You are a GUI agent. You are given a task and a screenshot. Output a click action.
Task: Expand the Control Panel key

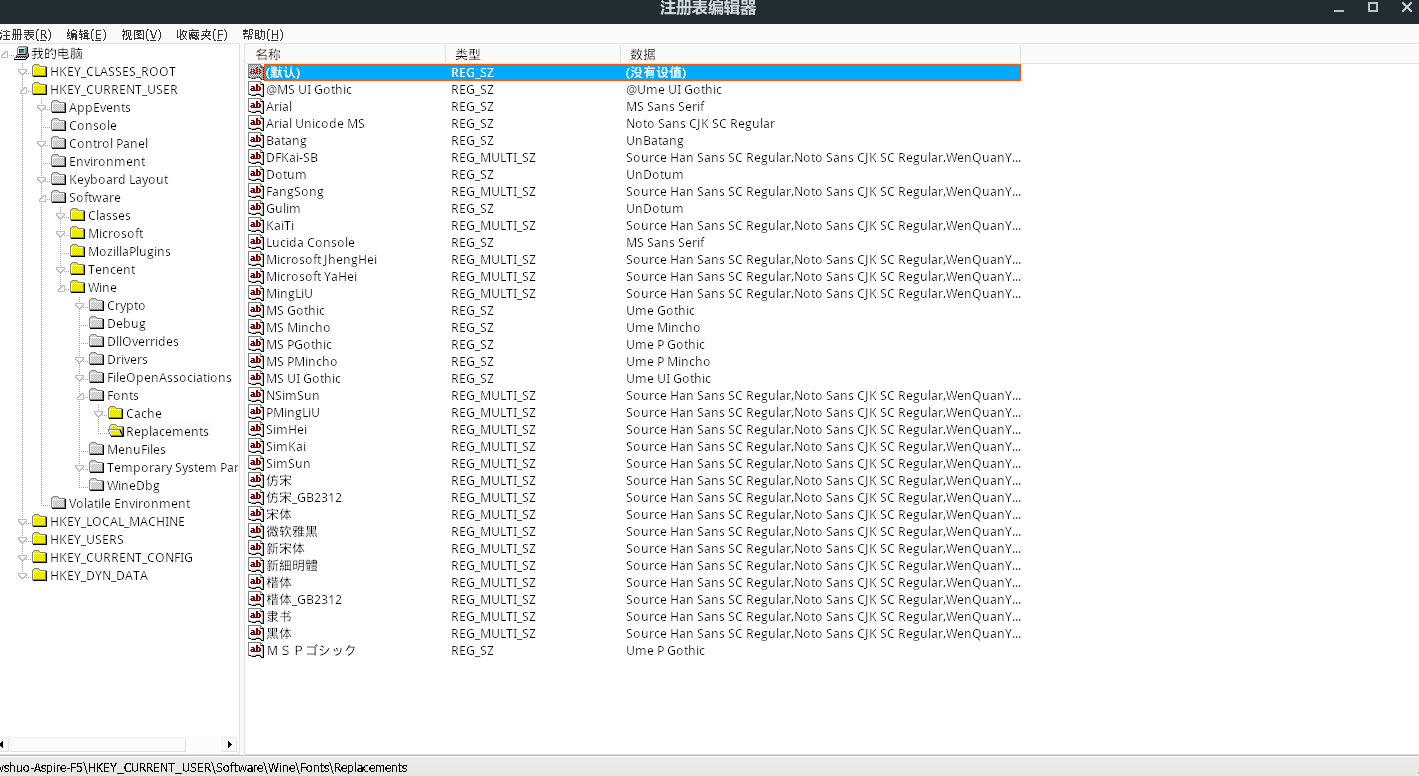pyautogui.click(x=41, y=143)
